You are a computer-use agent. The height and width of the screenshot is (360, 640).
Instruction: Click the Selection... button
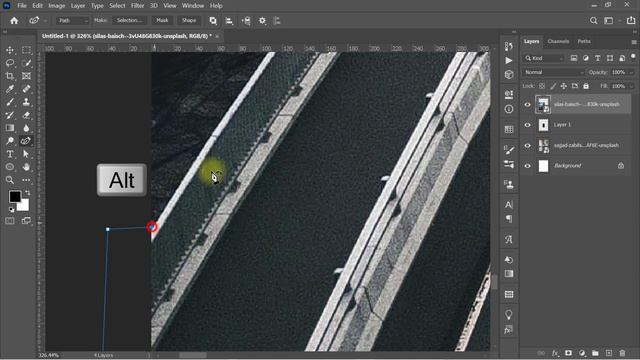coord(129,20)
